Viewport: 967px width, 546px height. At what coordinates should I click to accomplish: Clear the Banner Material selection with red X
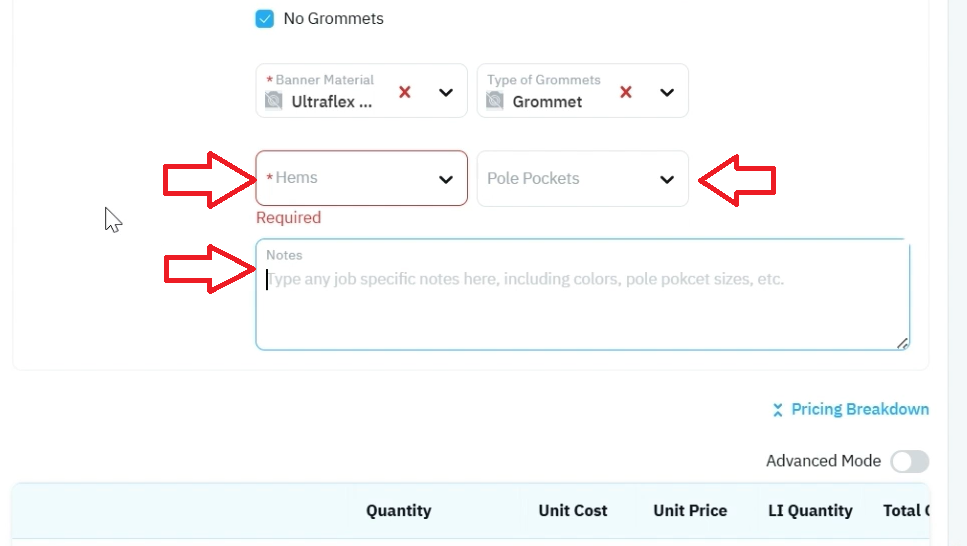point(405,92)
